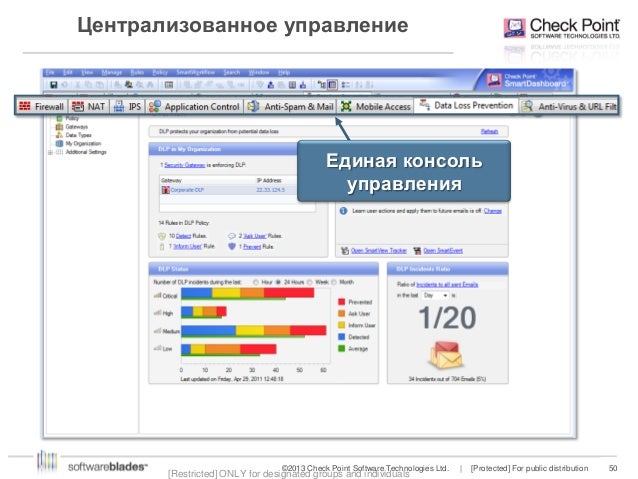Open the 'Inform User' rule link

188,247
